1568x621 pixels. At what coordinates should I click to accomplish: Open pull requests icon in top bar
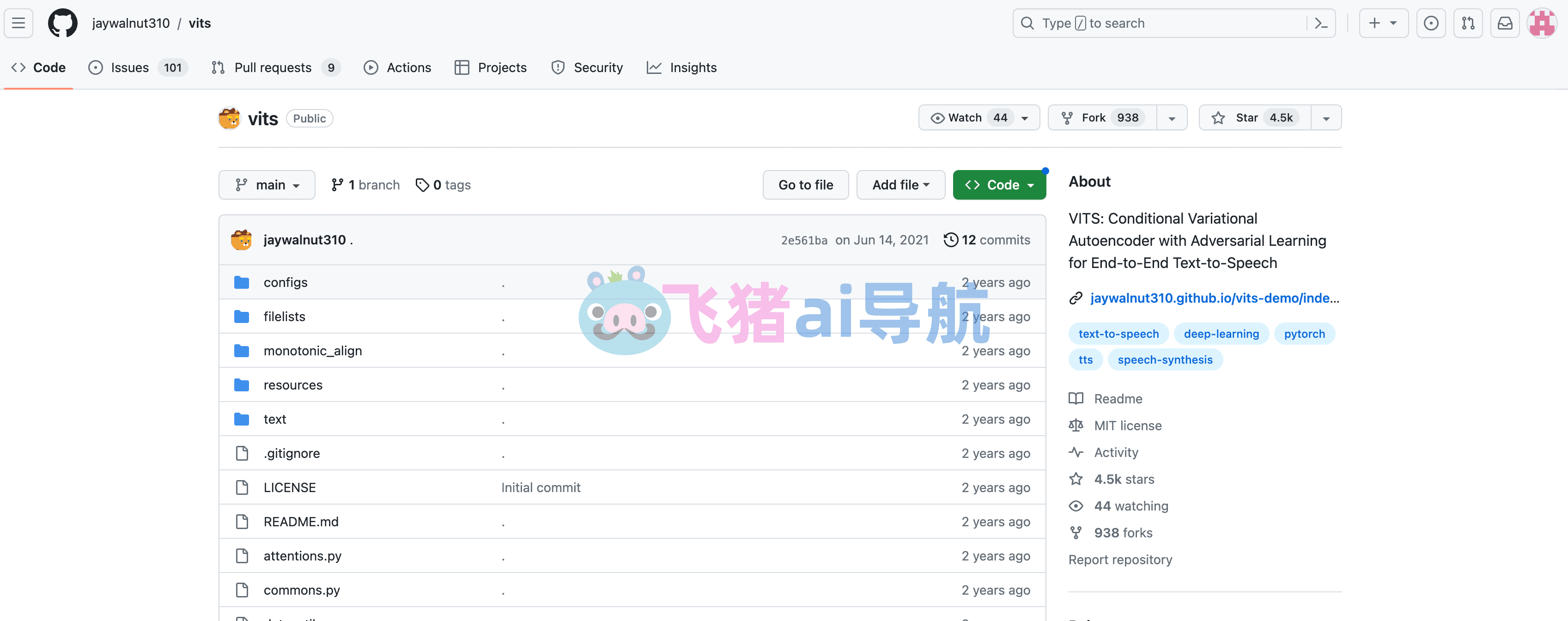(1468, 23)
